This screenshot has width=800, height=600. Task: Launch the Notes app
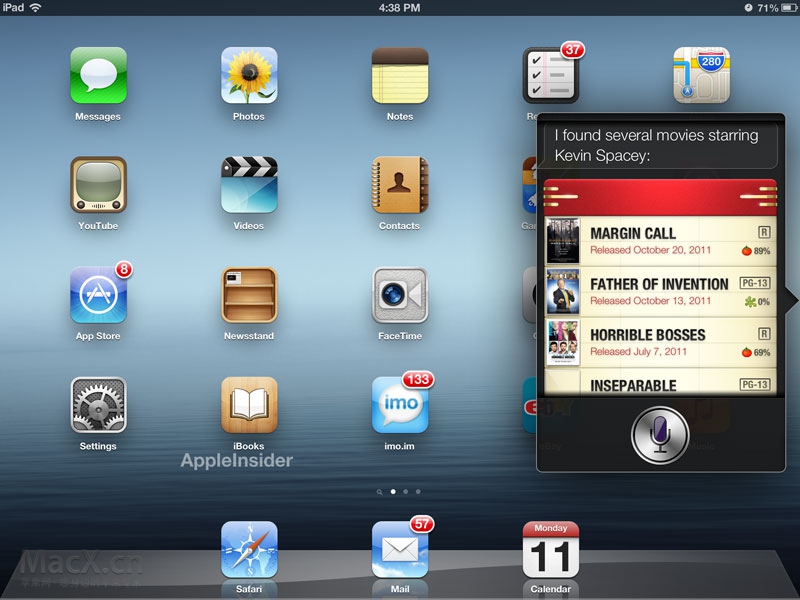point(400,75)
